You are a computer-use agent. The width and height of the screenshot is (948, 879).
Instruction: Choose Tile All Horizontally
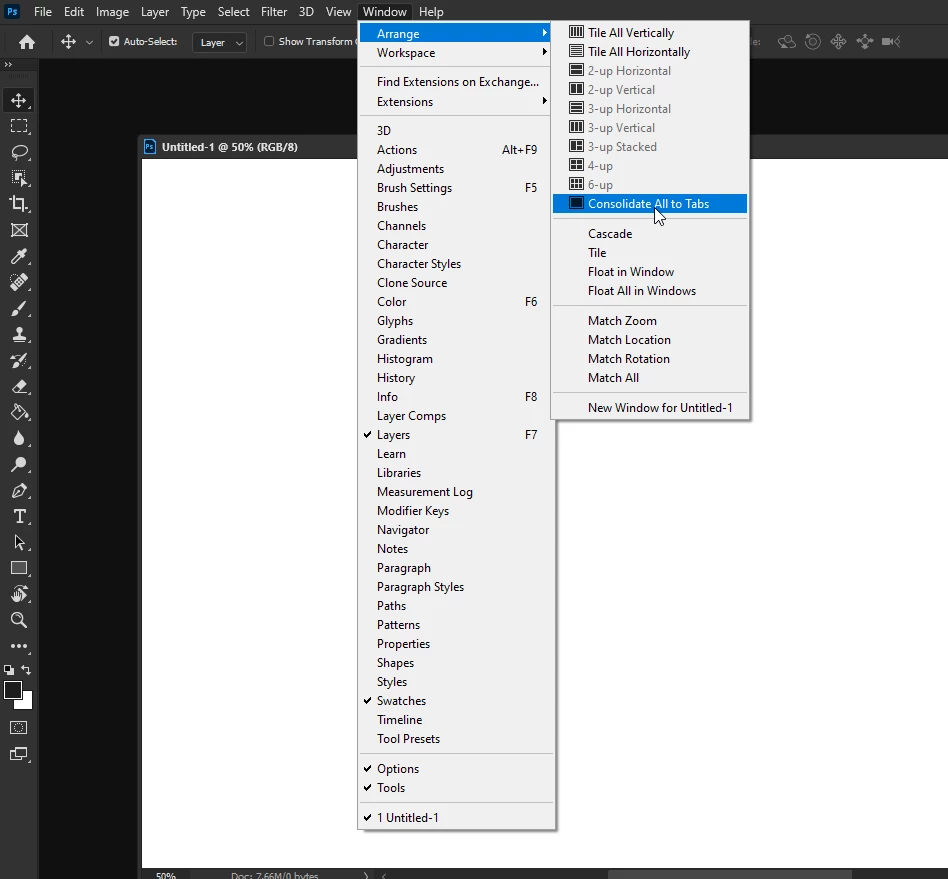click(650, 52)
